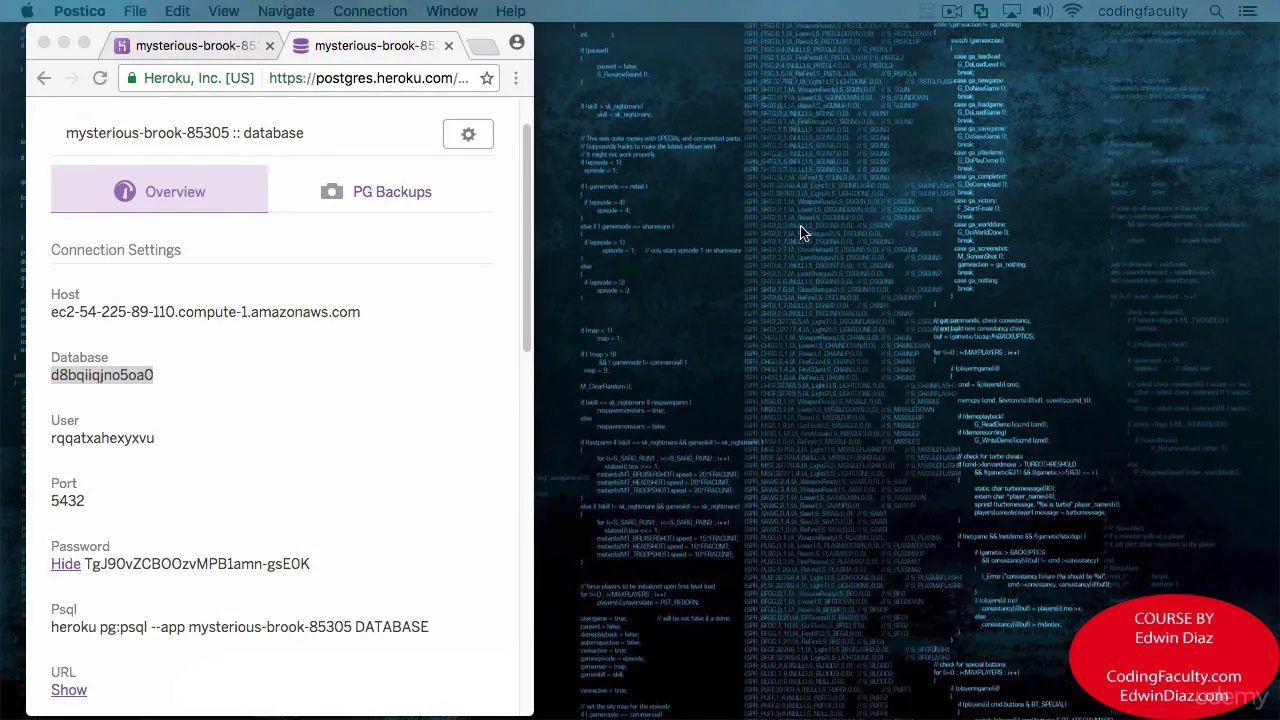Select the first Heroku tab with H icon

pos(190,45)
